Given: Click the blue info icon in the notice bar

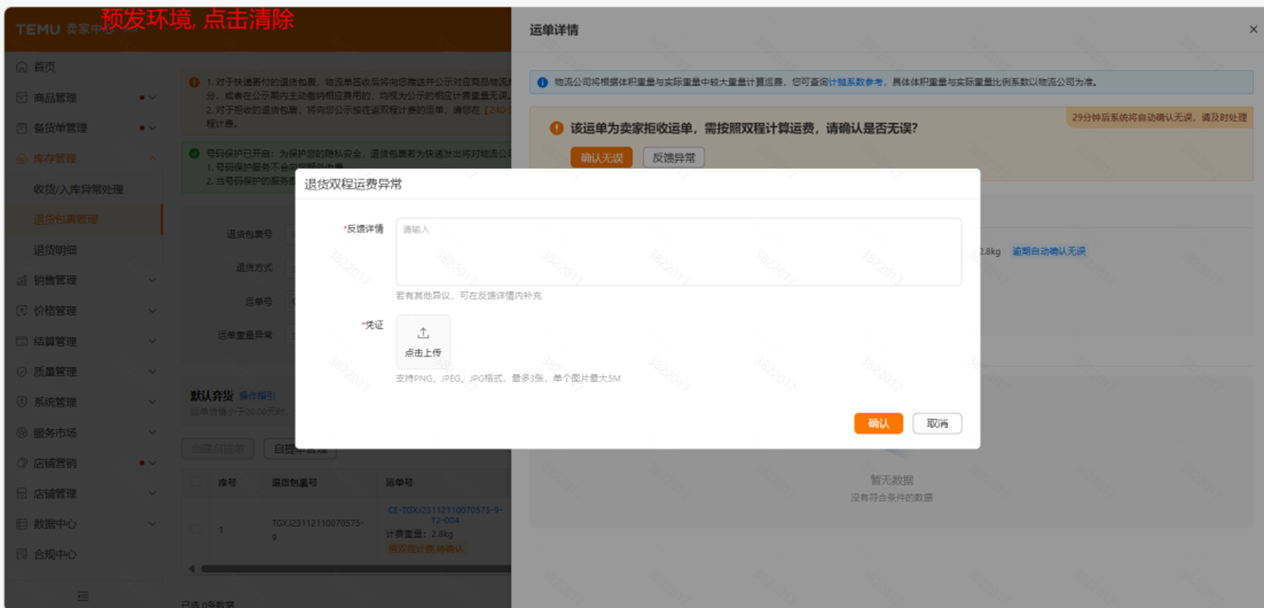Looking at the screenshot, I should point(542,82).
